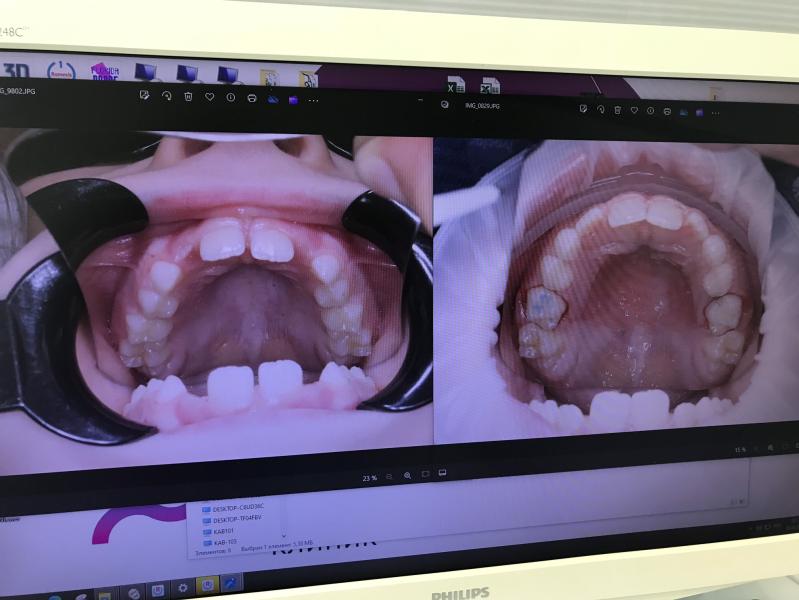Open blue pen app on taskbar
The width and height of the screenshot is (799, 600).
click(231, 583)
